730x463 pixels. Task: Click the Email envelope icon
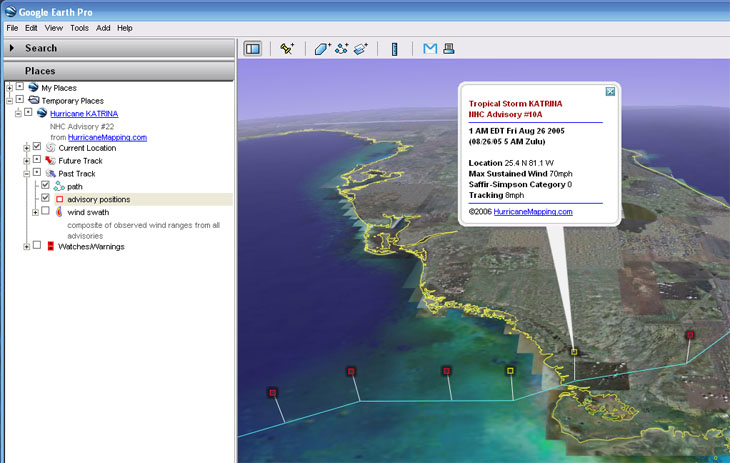(x=430, y=48)
